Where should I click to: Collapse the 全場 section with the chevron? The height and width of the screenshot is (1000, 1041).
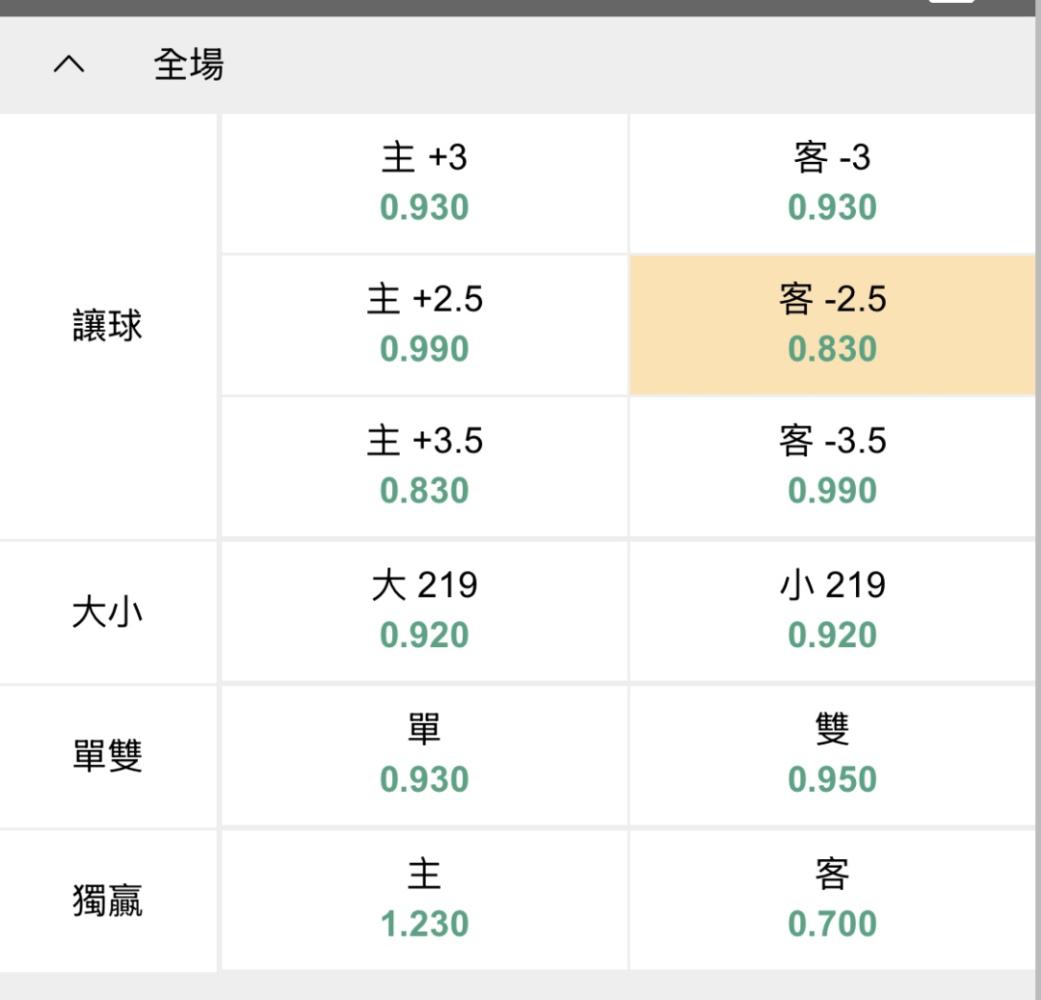point(69,67)
